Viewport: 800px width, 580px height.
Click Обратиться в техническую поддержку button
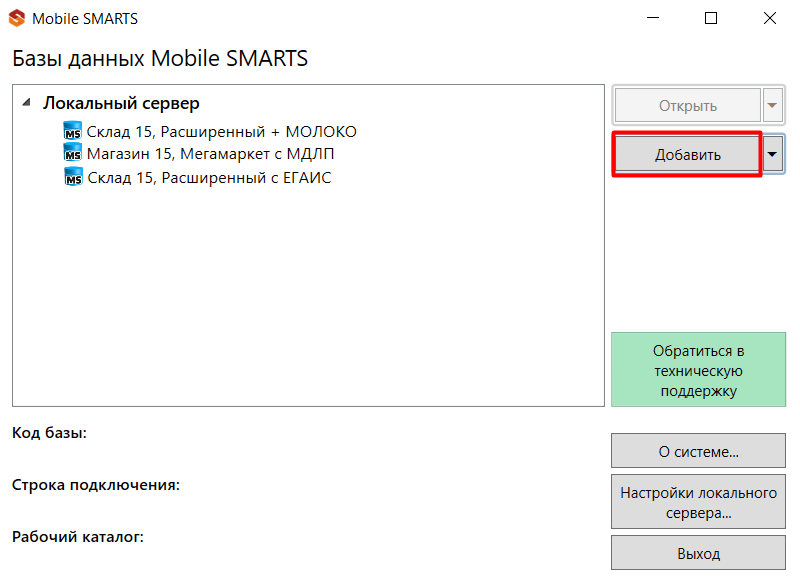coord(698,370)
